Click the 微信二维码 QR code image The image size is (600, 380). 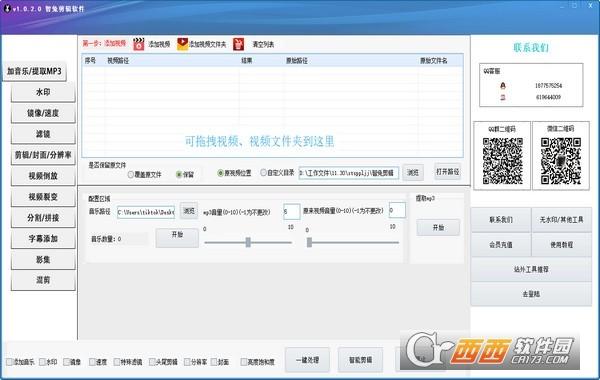pyautogui.click(x=561, y=161)
